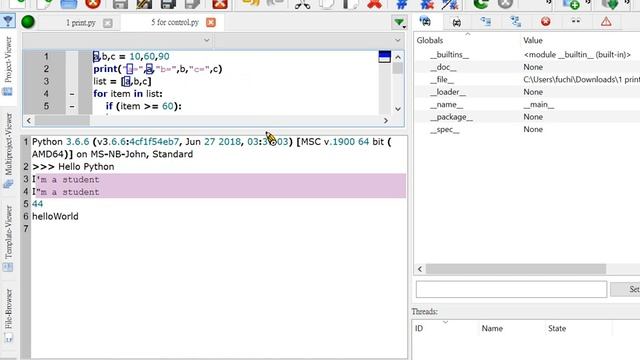Collapse the fold marker on line 5
This screenshot has width=640, height=360.
point(72,107)
